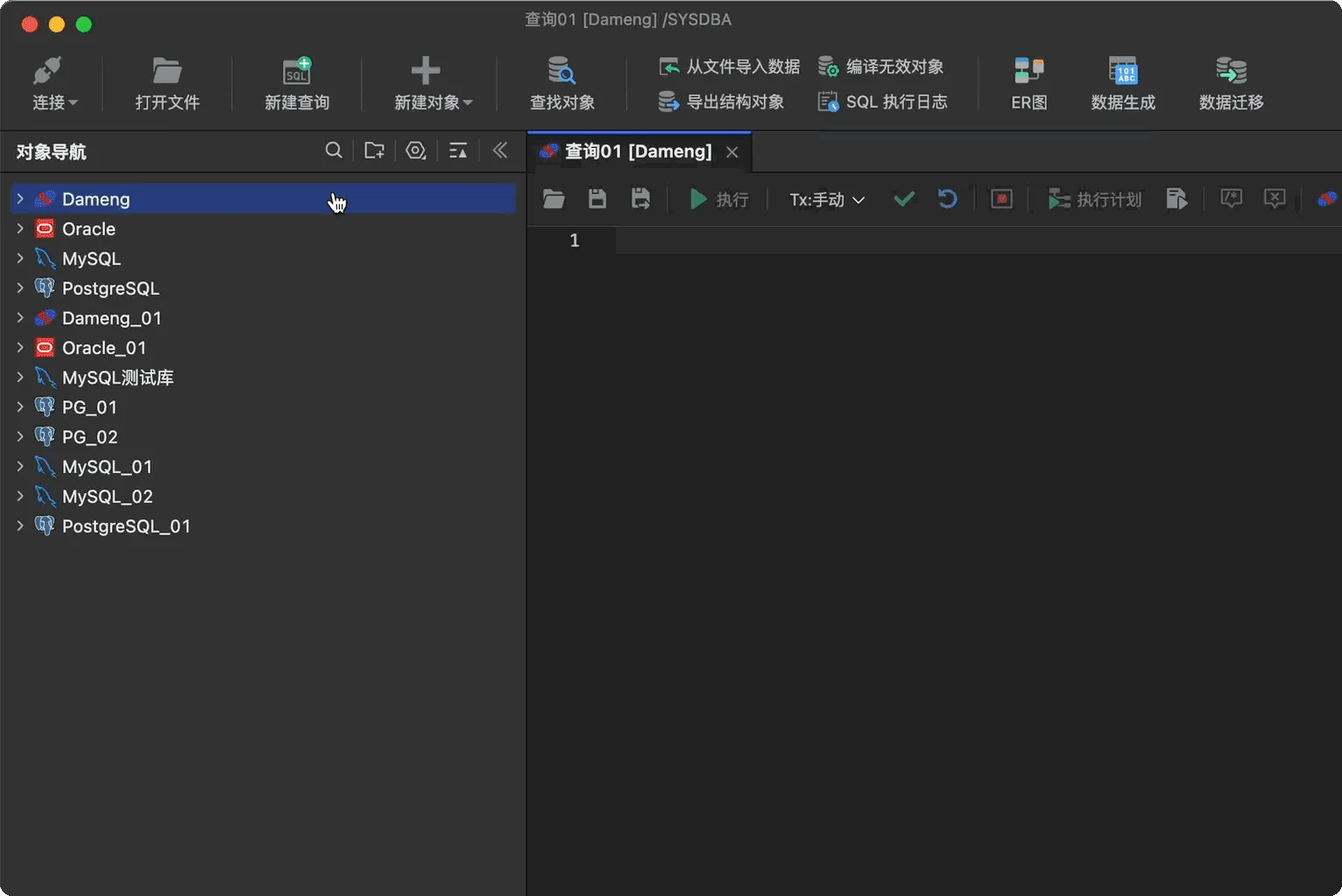Image resolution: width=1342 pixels, height=896 pixels.
Task: Click the rollback arrow icon
Action: click(947, 199)
